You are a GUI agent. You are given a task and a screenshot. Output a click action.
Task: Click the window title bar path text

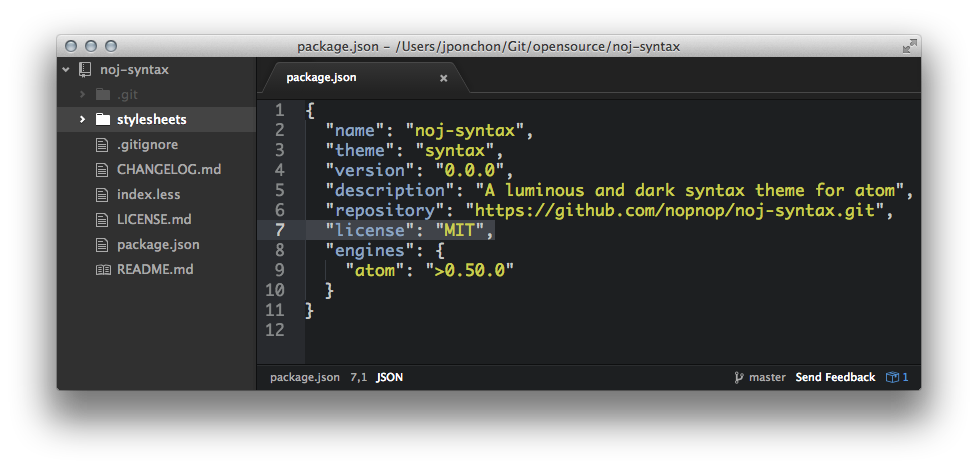tap(488, 46)
